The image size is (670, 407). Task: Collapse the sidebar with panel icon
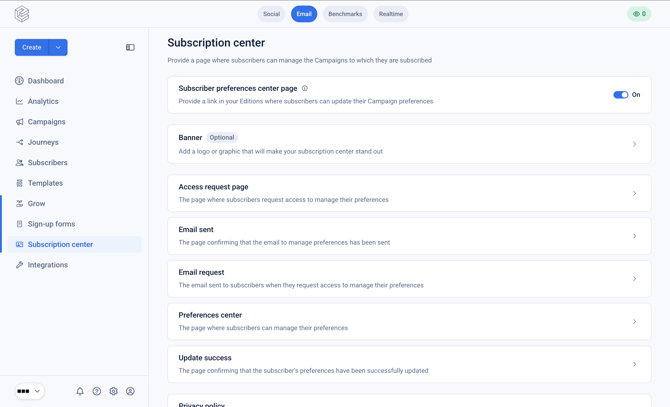point(130,47)
